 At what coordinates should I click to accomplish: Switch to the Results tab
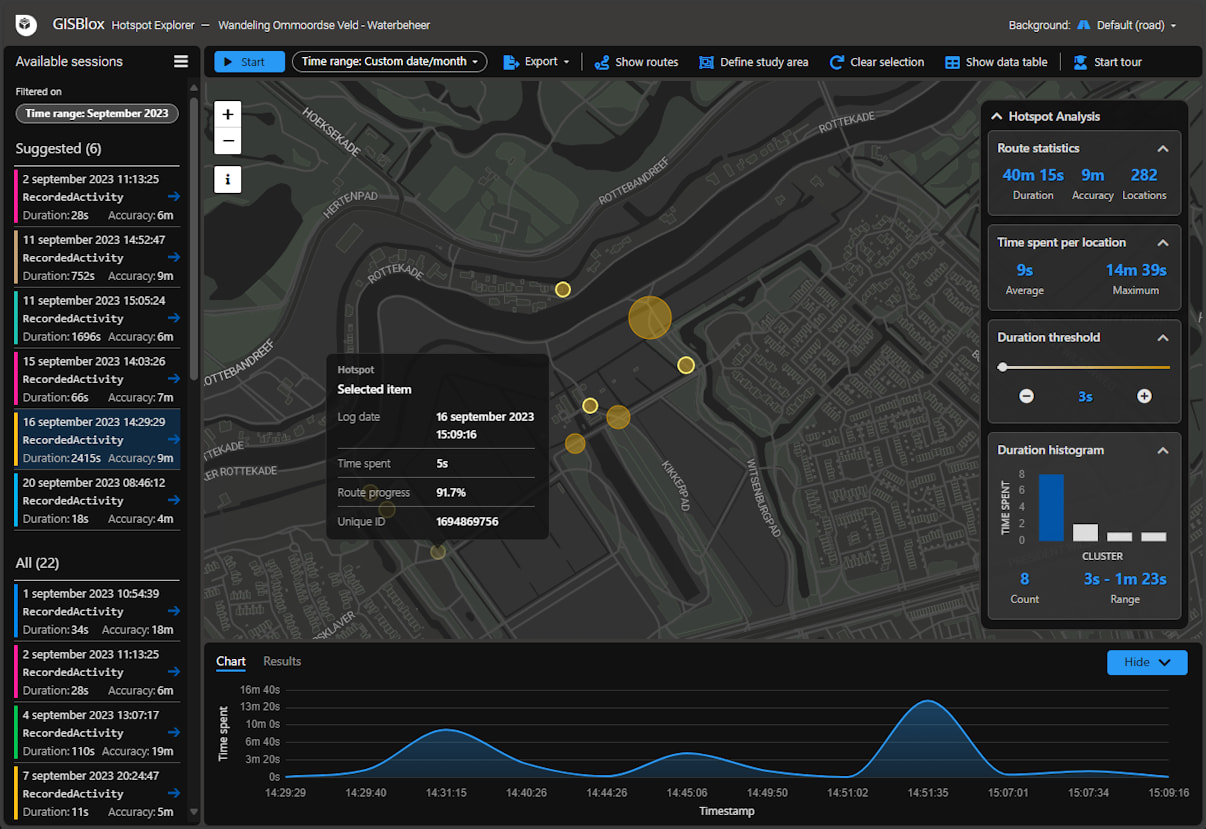[x=282, y=661]
